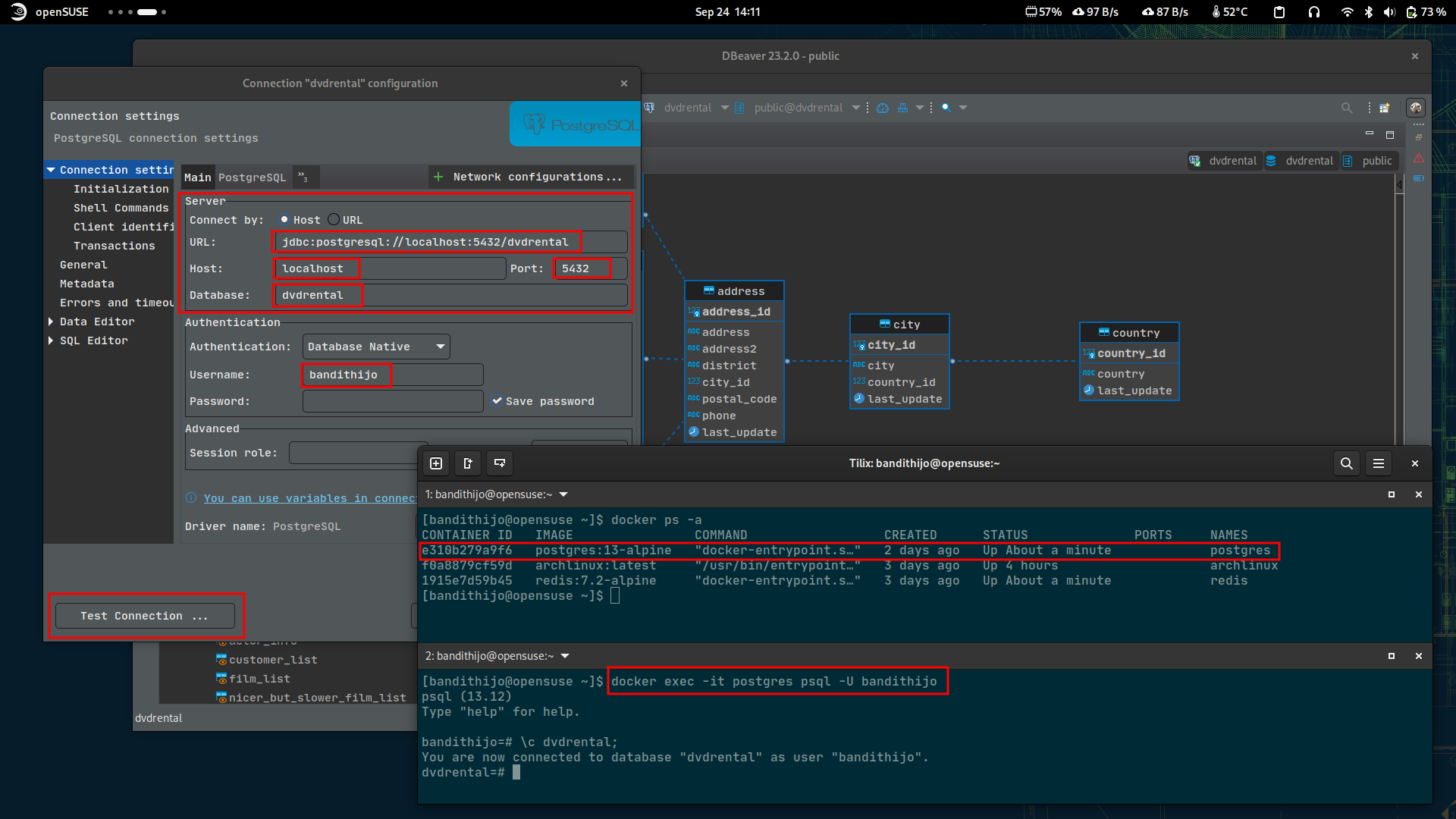Split the Tilix terminal to the right
Image resolution: width=1456 pixels, height=819 pixels.
[x=468, y=463]
